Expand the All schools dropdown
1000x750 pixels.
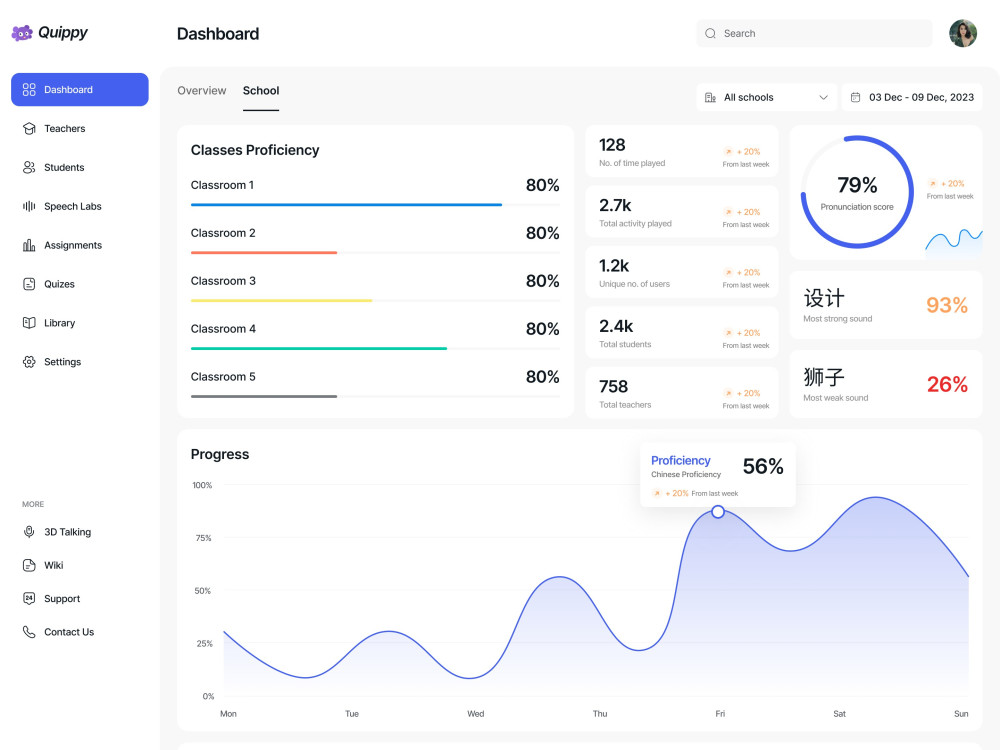pos(767,98)
